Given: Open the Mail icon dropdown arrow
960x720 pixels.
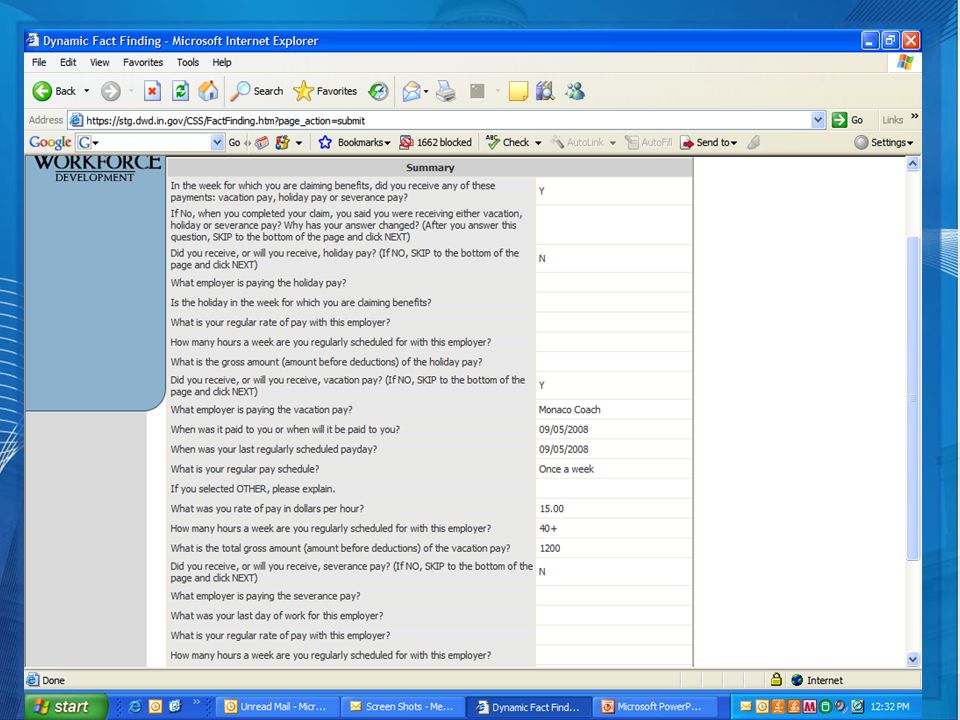Looking at the screenshot, I should coord(426,91).
